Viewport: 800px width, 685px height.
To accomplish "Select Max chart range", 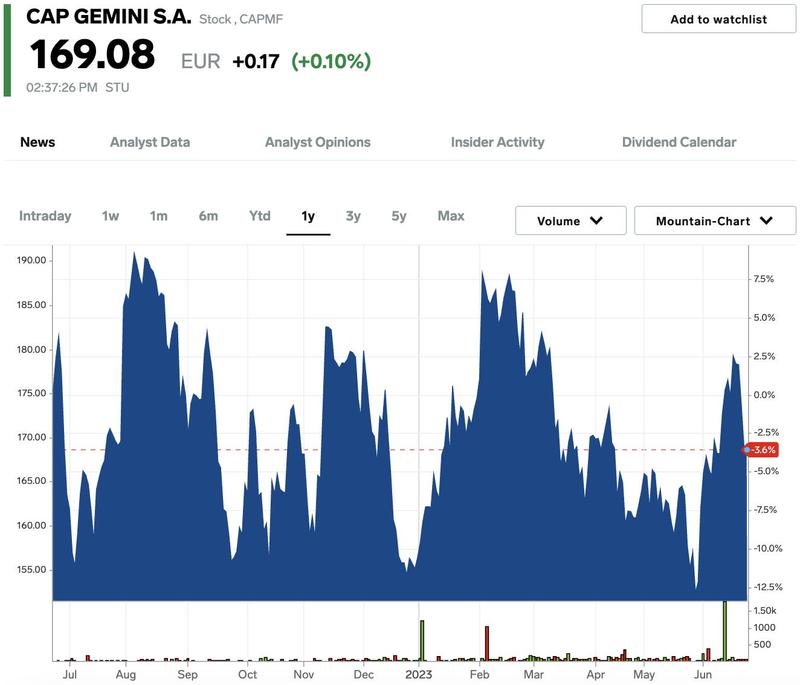I will [451, 216].
